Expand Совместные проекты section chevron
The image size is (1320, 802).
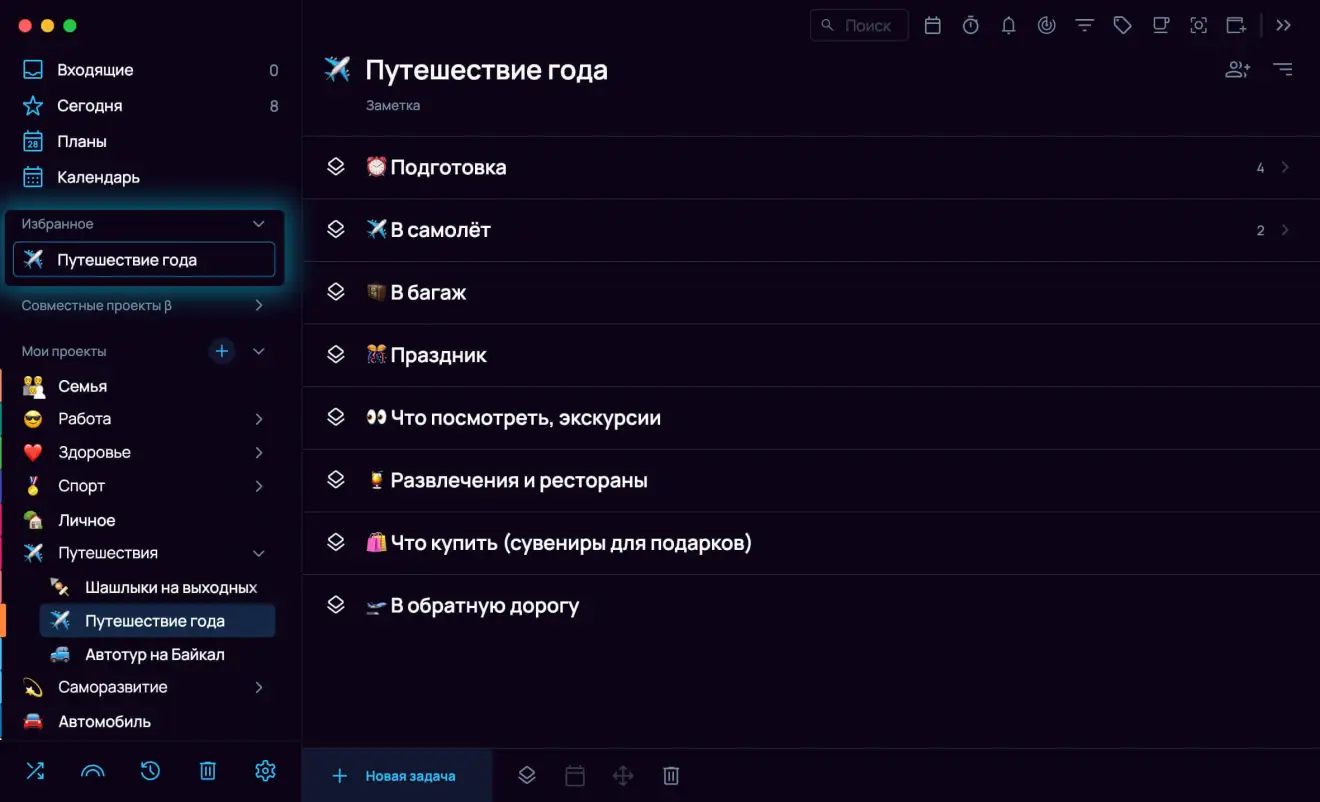(258, 305)
